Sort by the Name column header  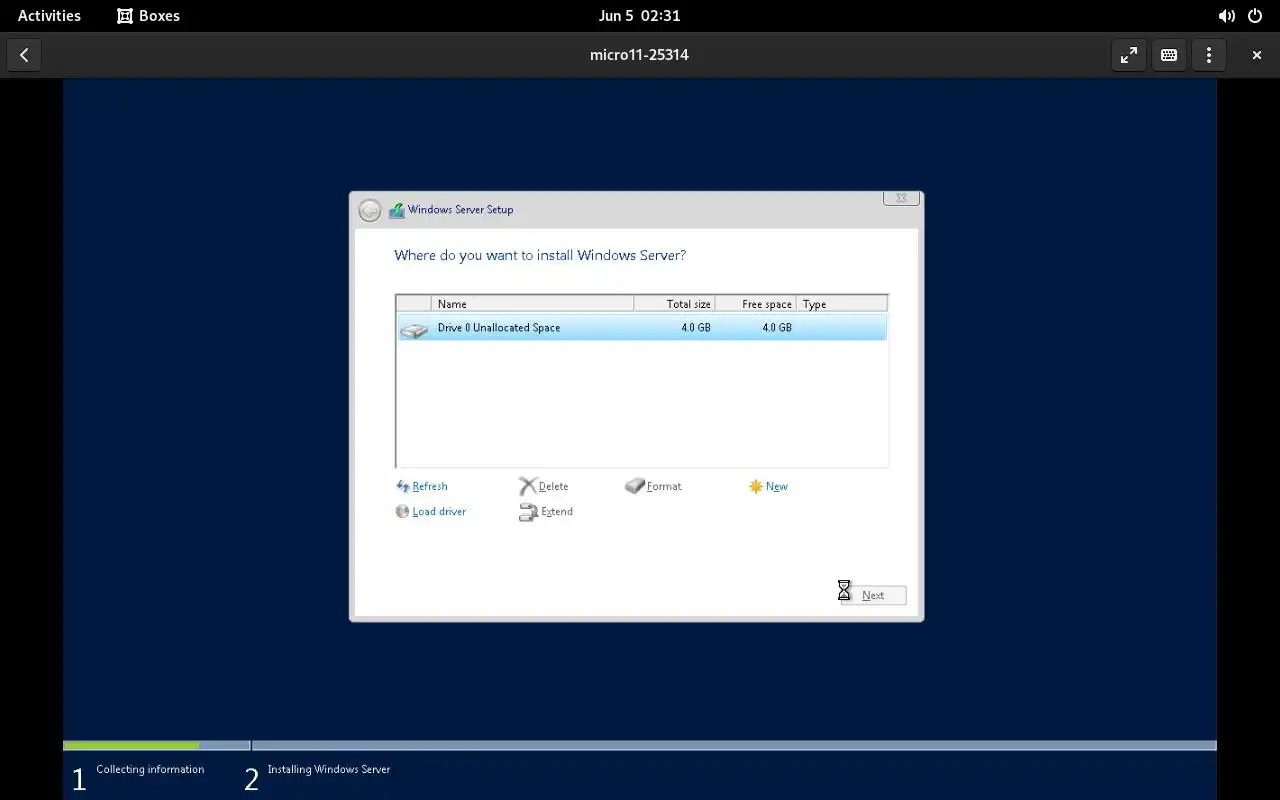pyautogui.click(x=532, y=304)
